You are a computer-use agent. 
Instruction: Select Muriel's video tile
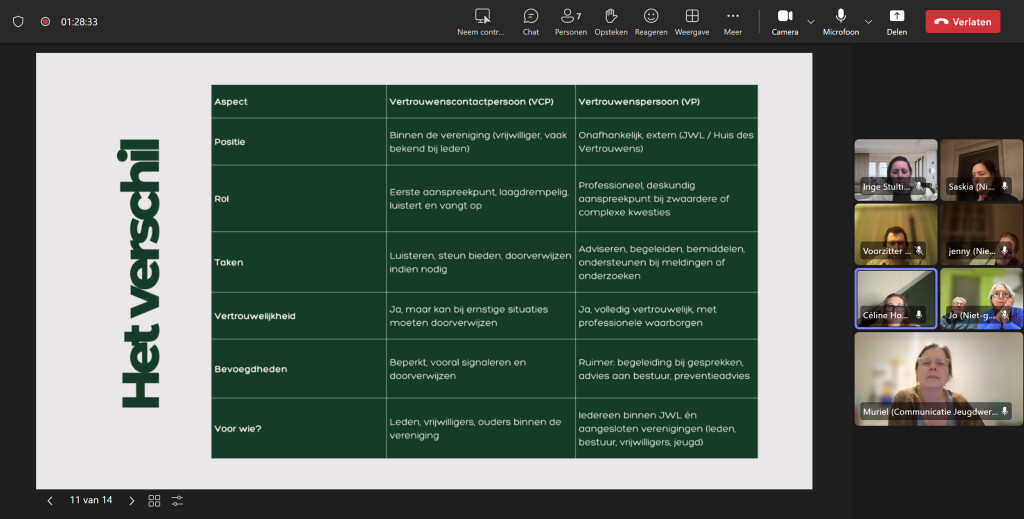click(x=938, y=379)
